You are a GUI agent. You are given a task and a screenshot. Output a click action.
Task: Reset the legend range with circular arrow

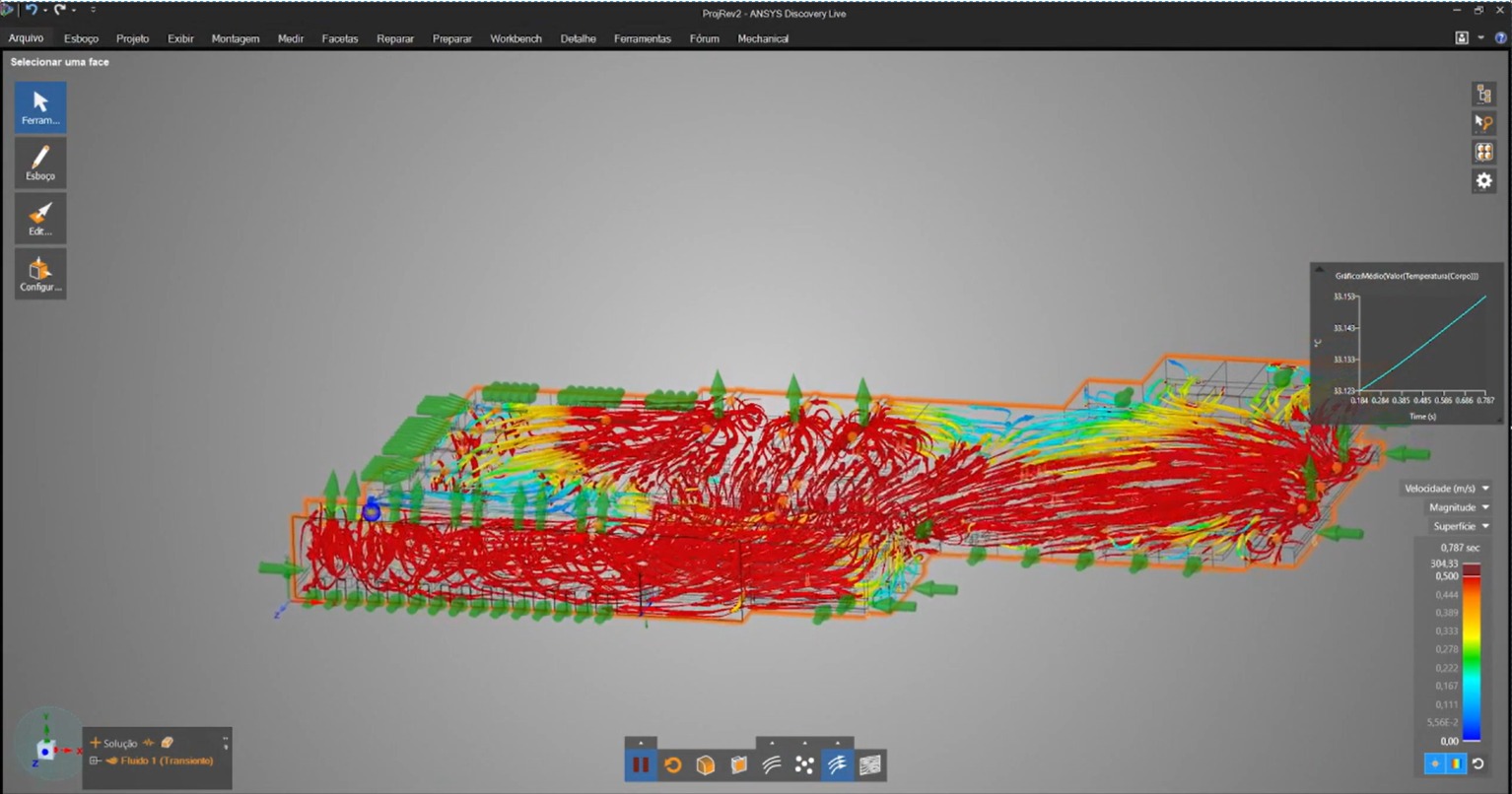click(x=1478, y=763)
